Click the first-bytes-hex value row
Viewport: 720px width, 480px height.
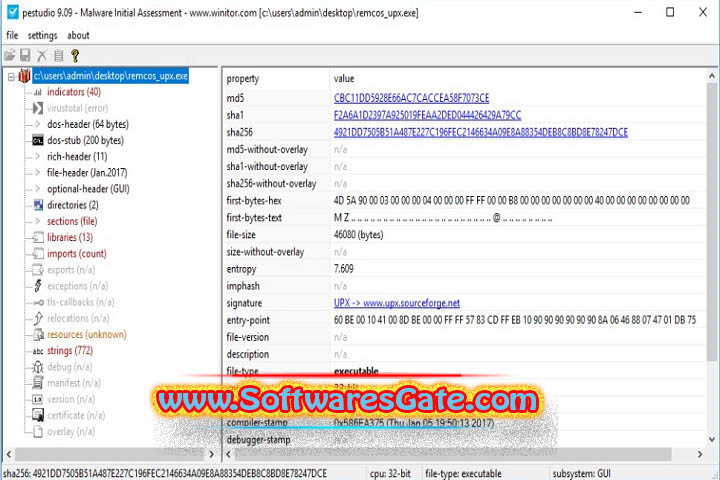[512, 201]
